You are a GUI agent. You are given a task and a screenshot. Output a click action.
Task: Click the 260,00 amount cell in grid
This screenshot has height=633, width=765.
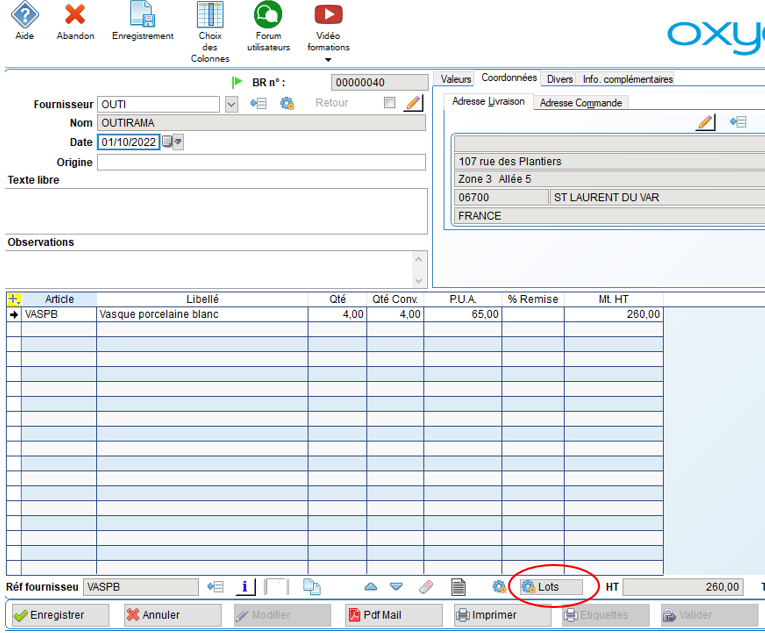click(613, 314)
